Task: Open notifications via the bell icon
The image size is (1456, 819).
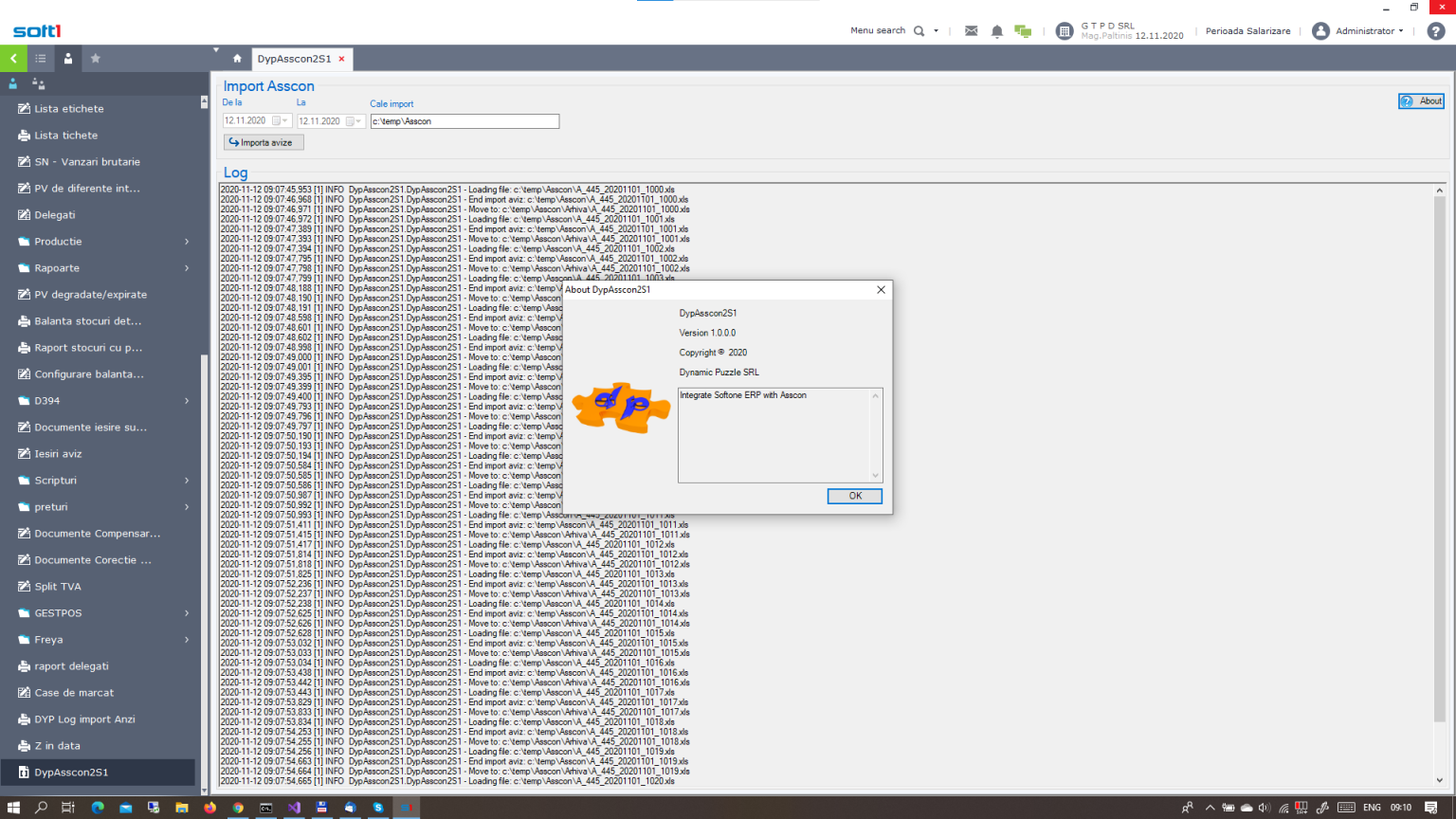Action: (996, 30)
